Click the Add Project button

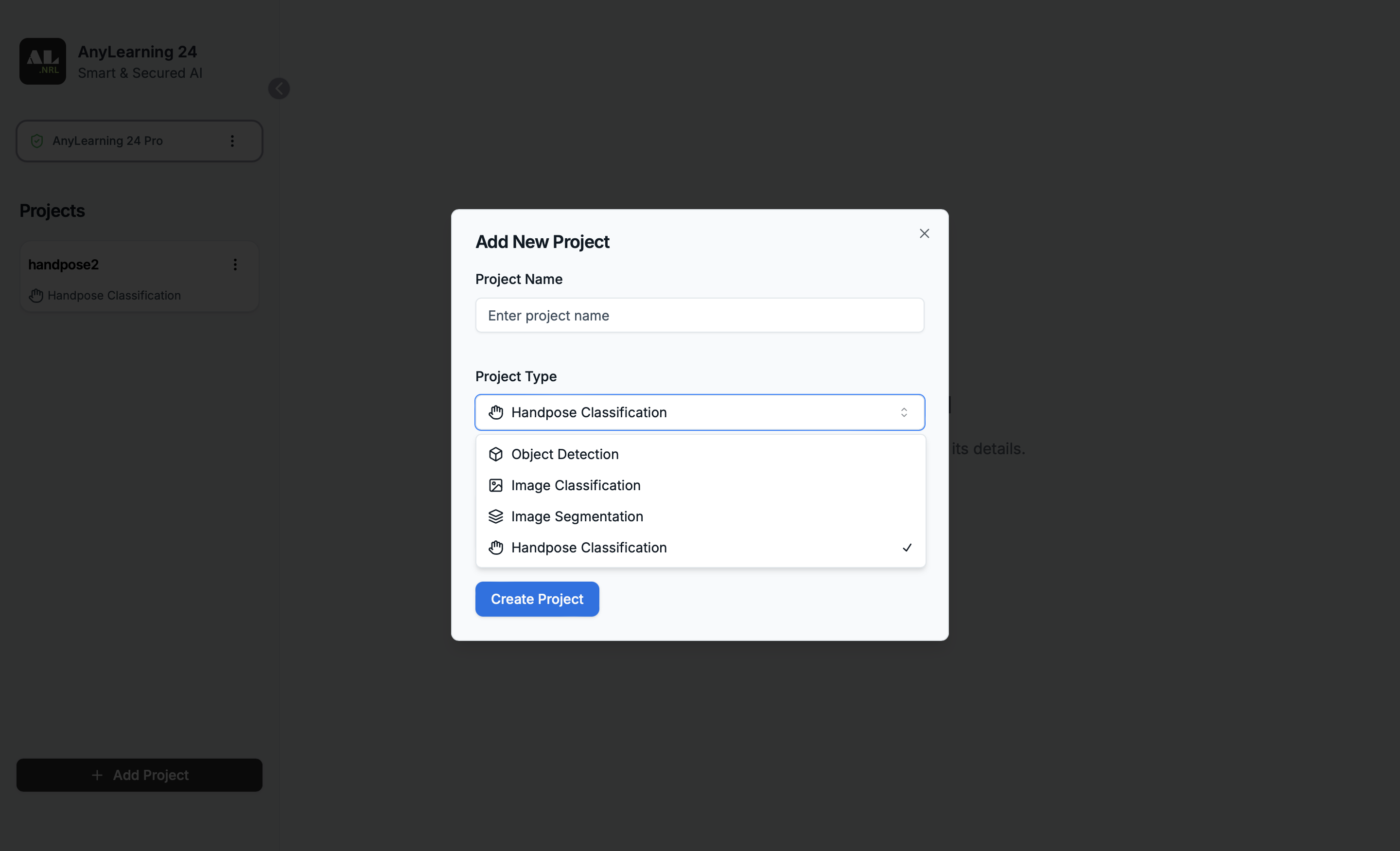(139, 775)
